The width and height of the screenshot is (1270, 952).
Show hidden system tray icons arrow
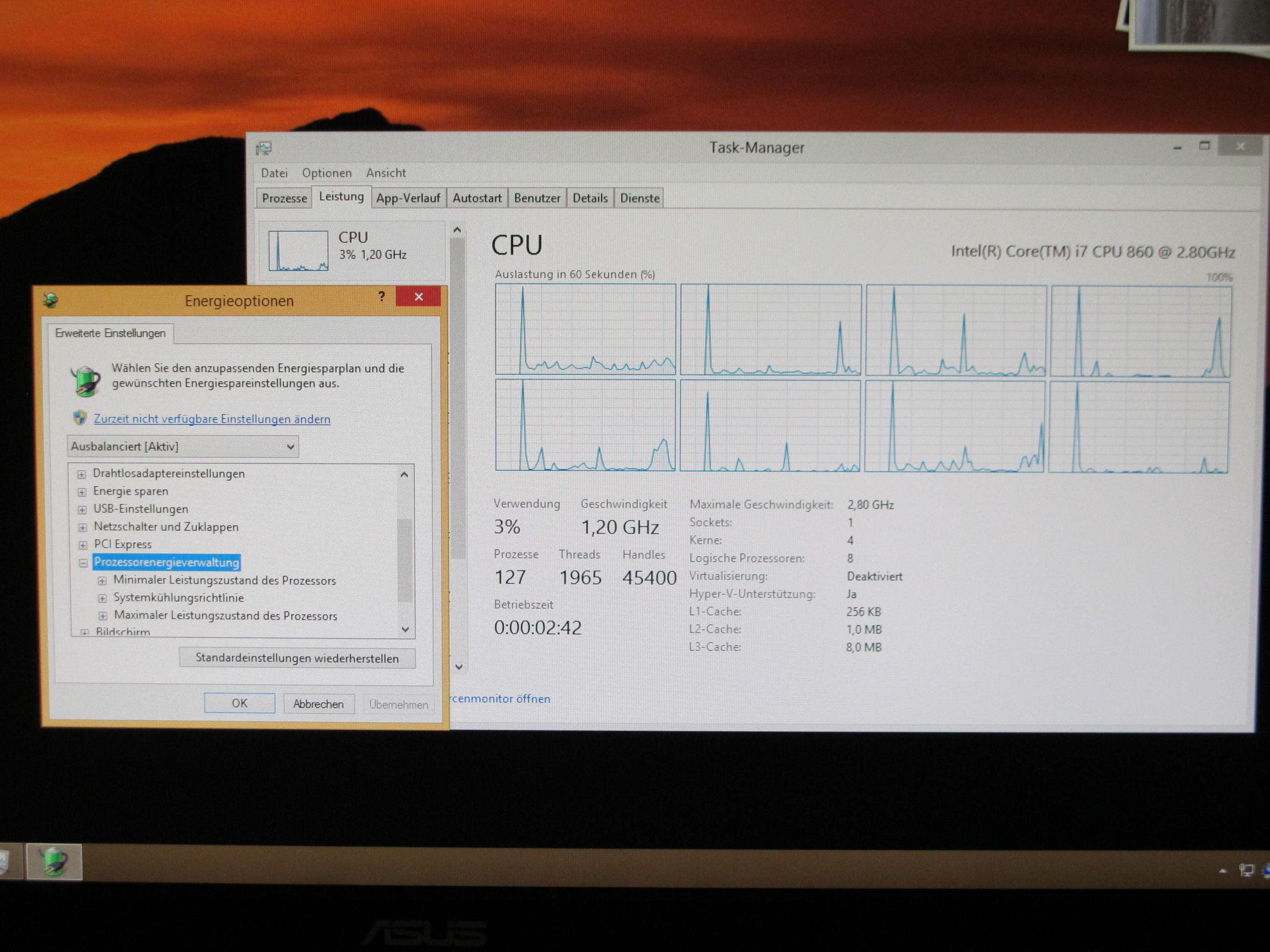click(x=1223, y=871)
